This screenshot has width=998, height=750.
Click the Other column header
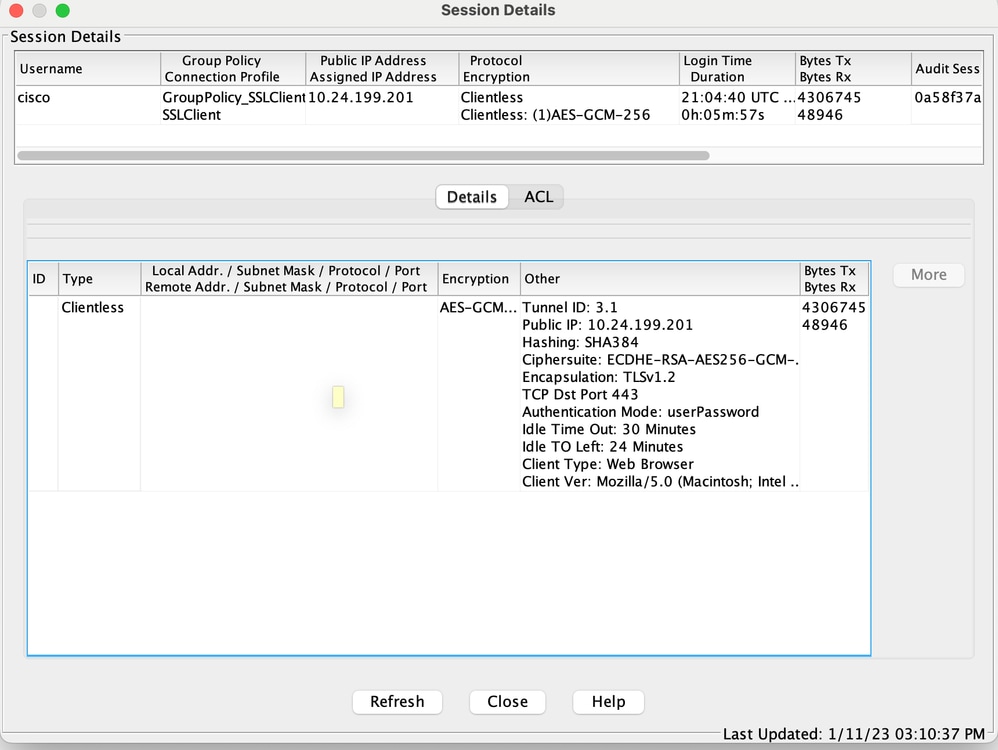click(x=660, y=279)
